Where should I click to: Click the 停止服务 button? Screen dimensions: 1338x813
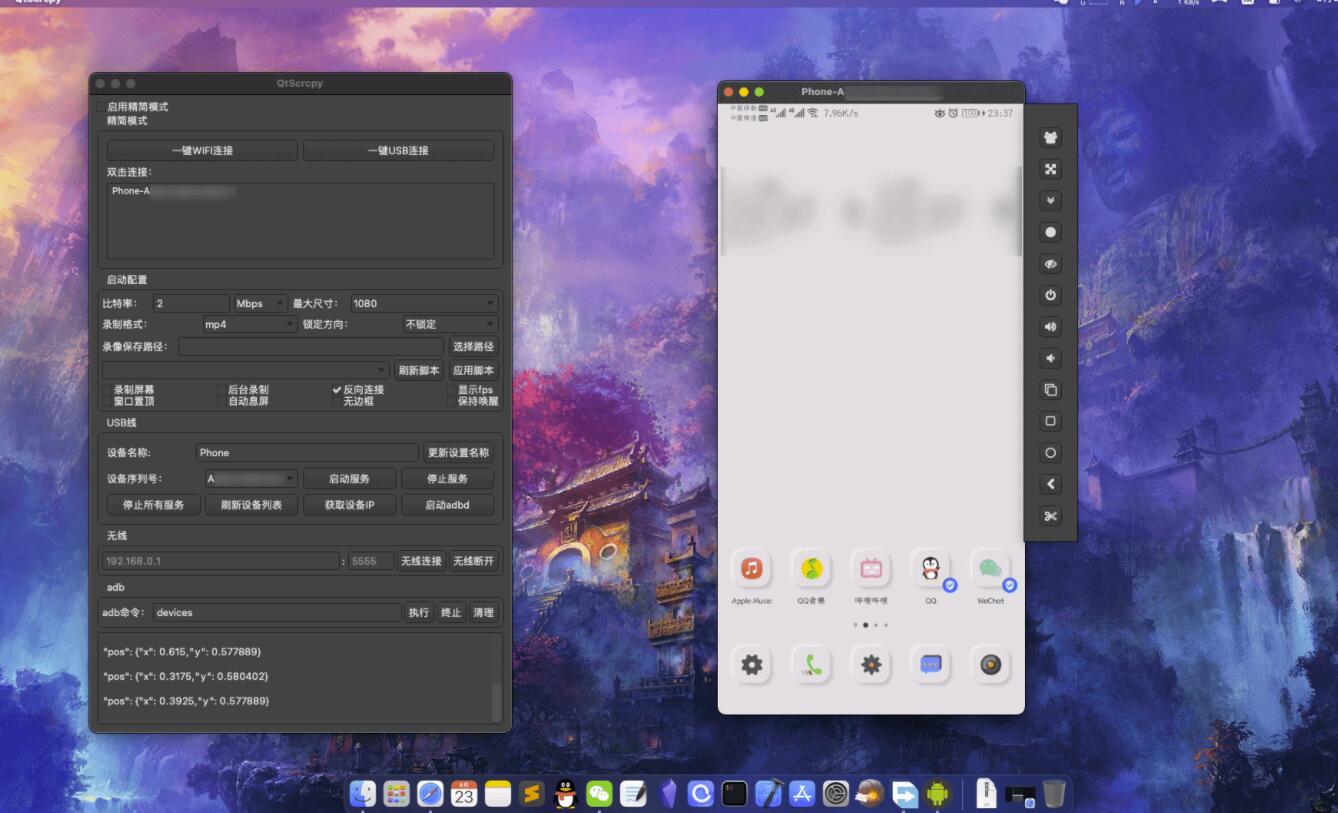click(447, 479)
